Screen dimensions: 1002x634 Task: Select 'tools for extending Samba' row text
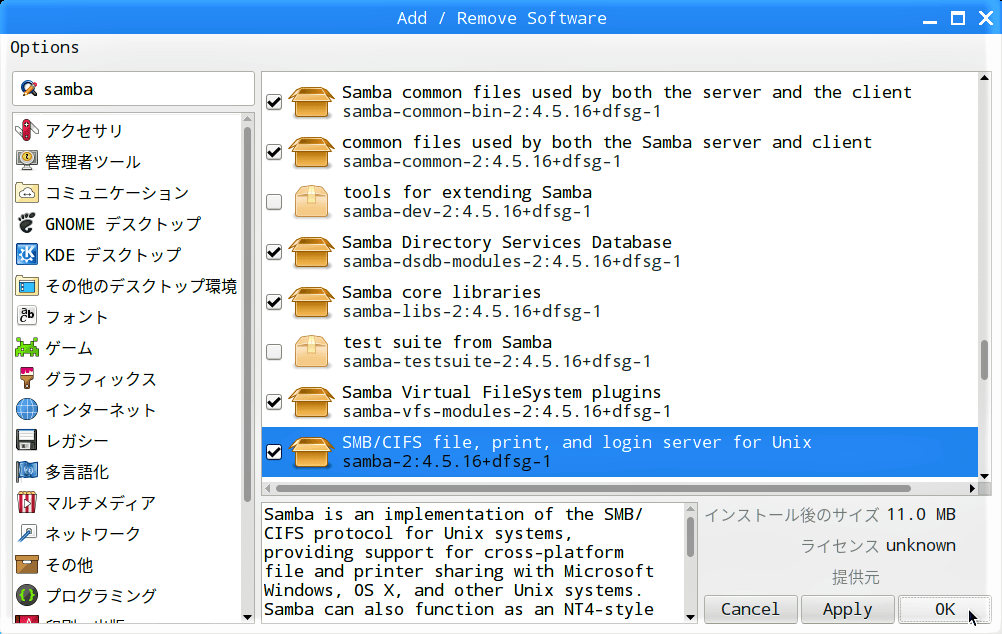click(x=467, y=192)
